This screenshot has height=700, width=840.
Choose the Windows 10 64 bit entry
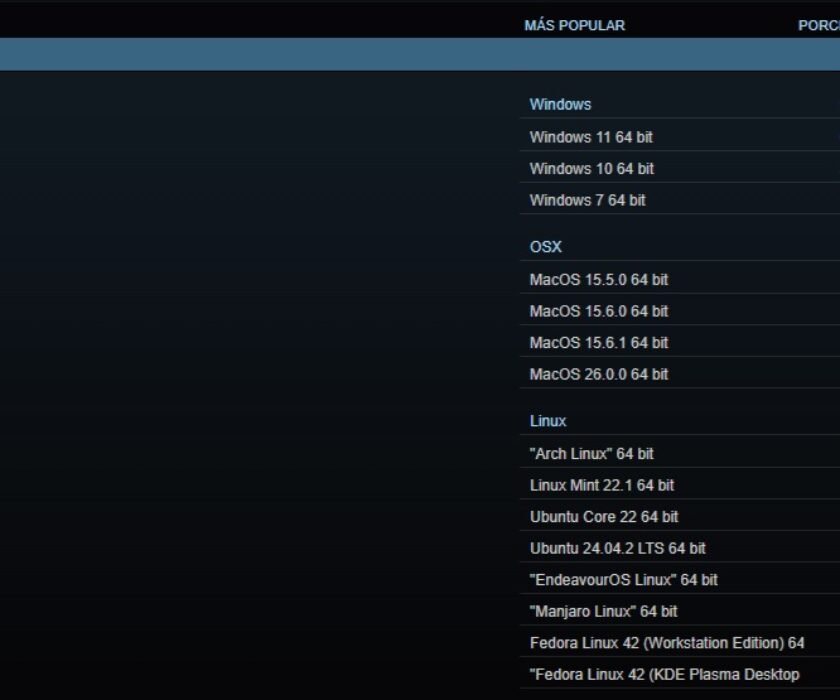pyautogui.click(x=592, y=169)
